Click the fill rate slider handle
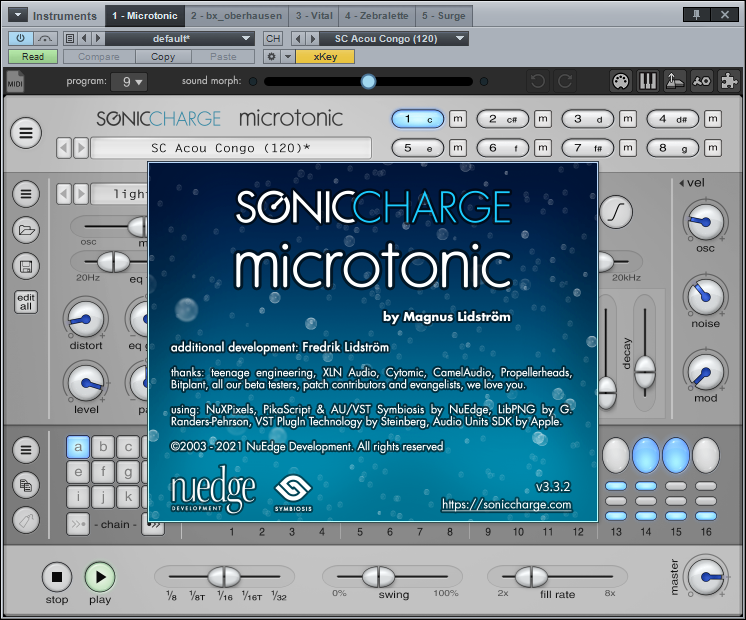746x620 pixels. coord(531,577)
